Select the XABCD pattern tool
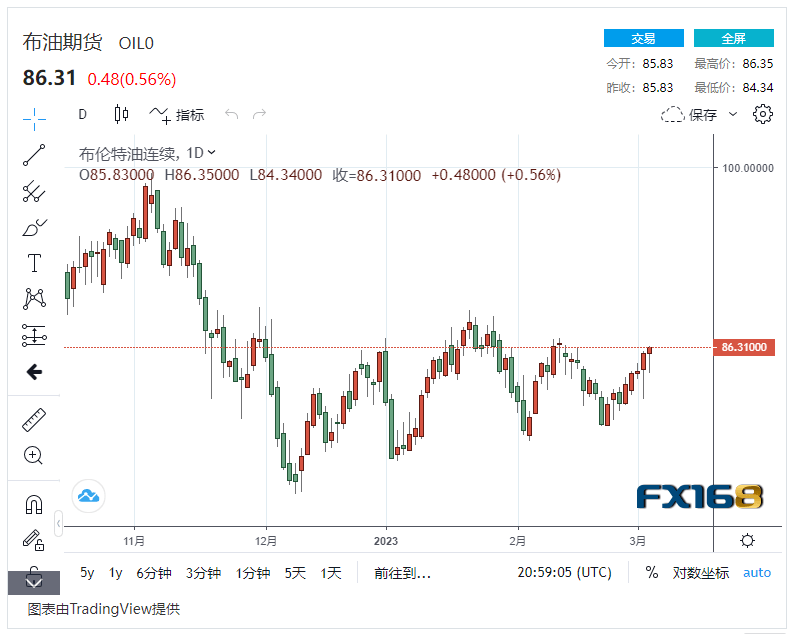 (x=34, y=299)
